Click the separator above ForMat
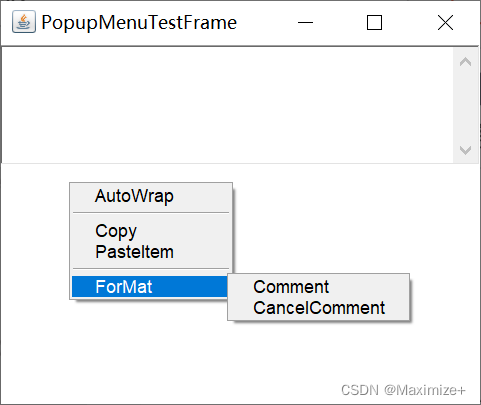481x405 pixels. (151, 269)
